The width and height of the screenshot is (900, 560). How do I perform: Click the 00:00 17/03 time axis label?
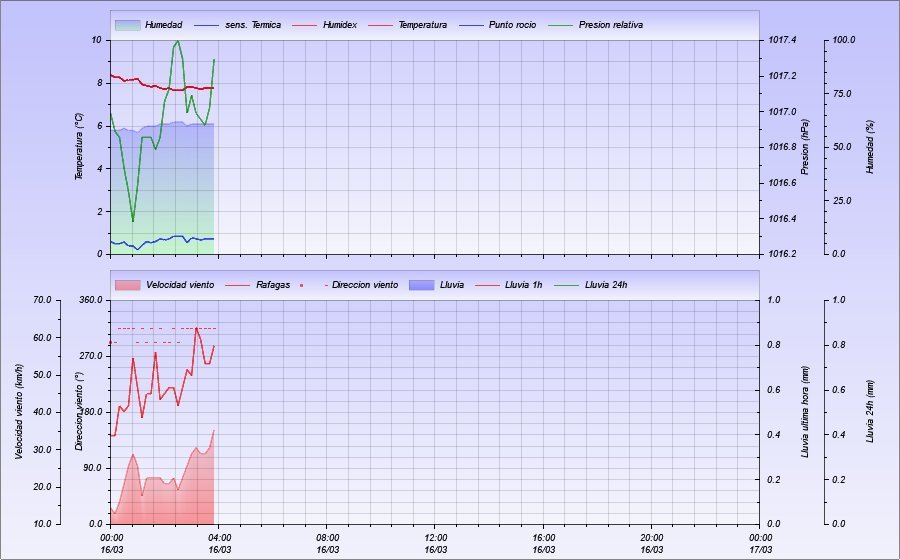(760, 543)
